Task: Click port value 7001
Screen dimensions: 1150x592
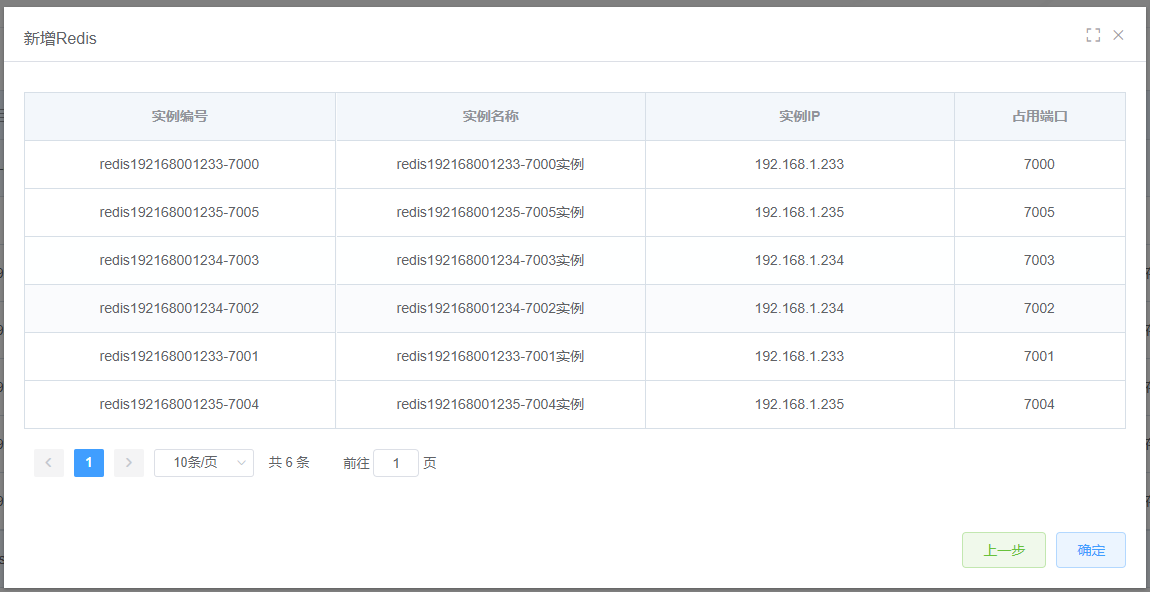Action: (x=1039, y=357)
